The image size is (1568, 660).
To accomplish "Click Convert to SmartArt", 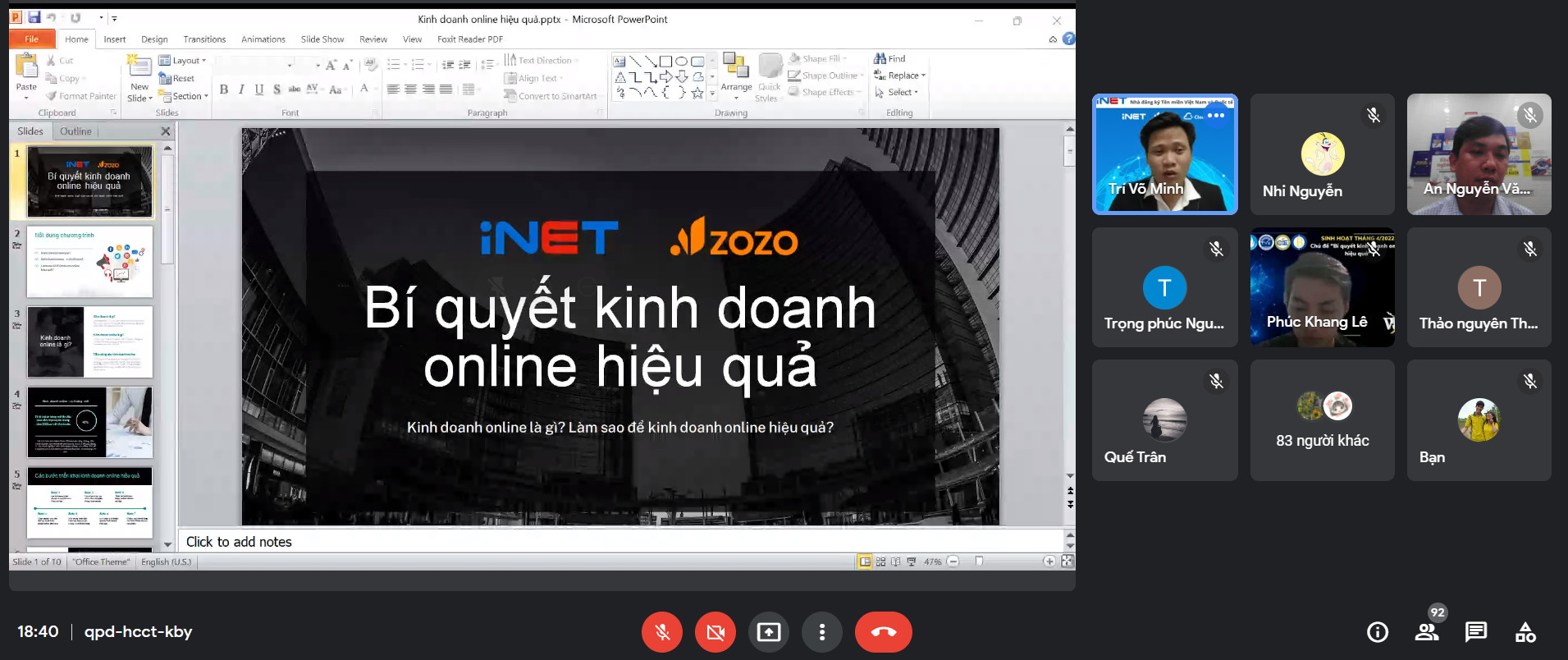I will click(551, 96).
